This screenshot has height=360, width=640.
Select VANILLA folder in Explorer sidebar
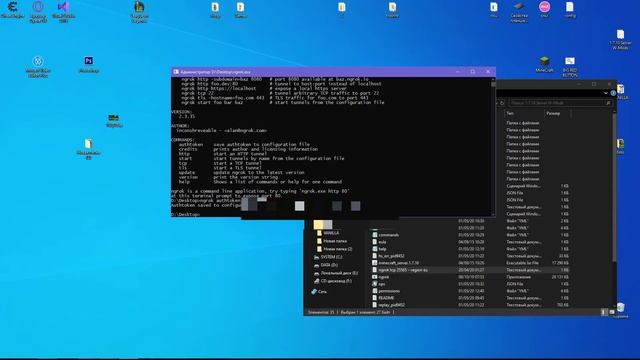[x=328, y=233]
